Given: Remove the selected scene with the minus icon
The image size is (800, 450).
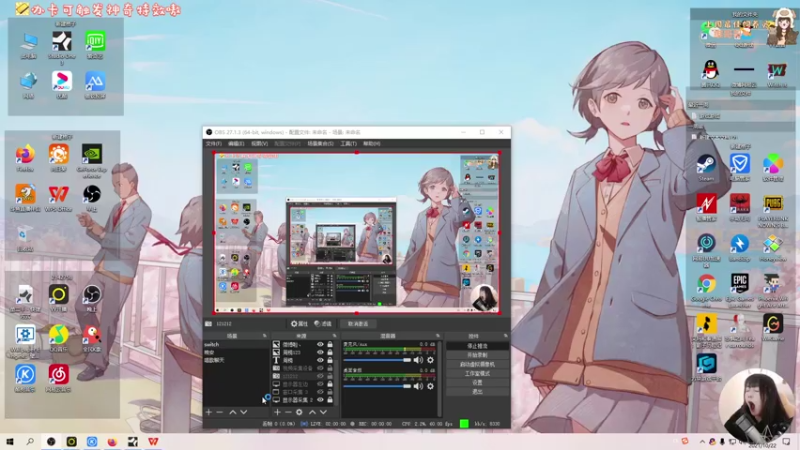Looking at the screenshot, I should click(x=220, y=412).
